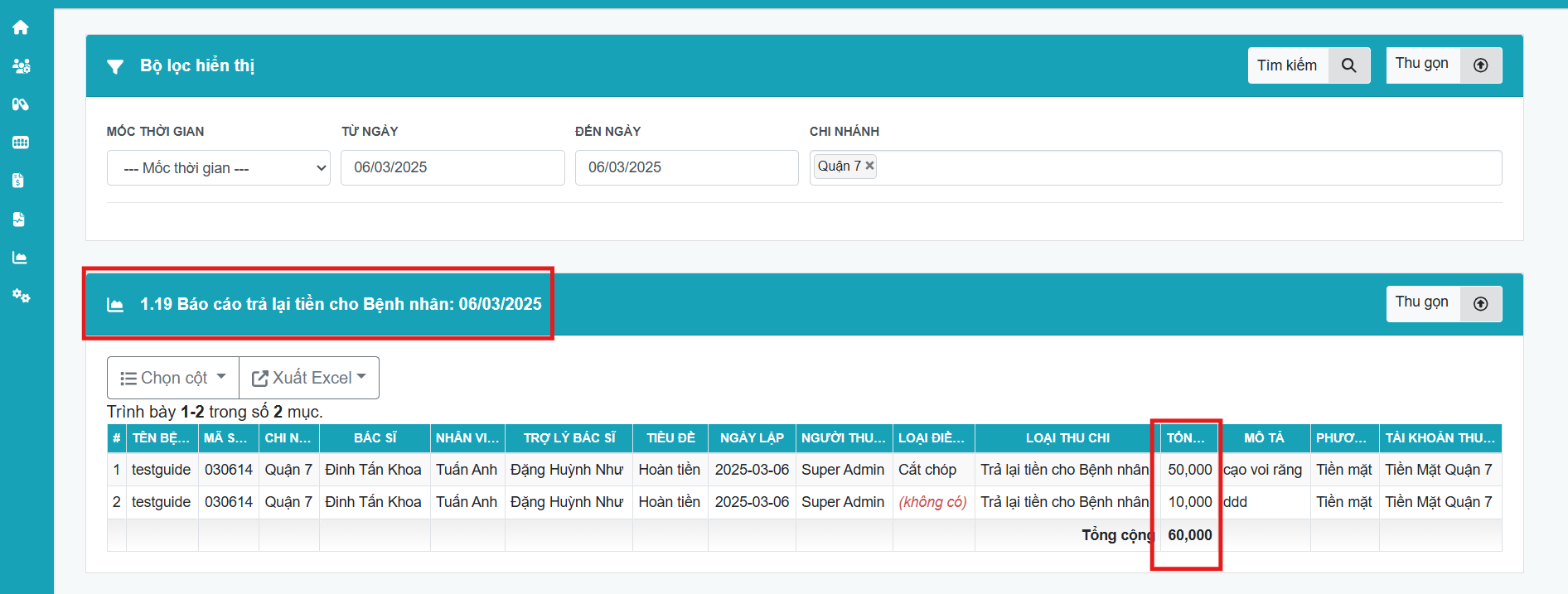Click the Từ ngày date field

452,167
